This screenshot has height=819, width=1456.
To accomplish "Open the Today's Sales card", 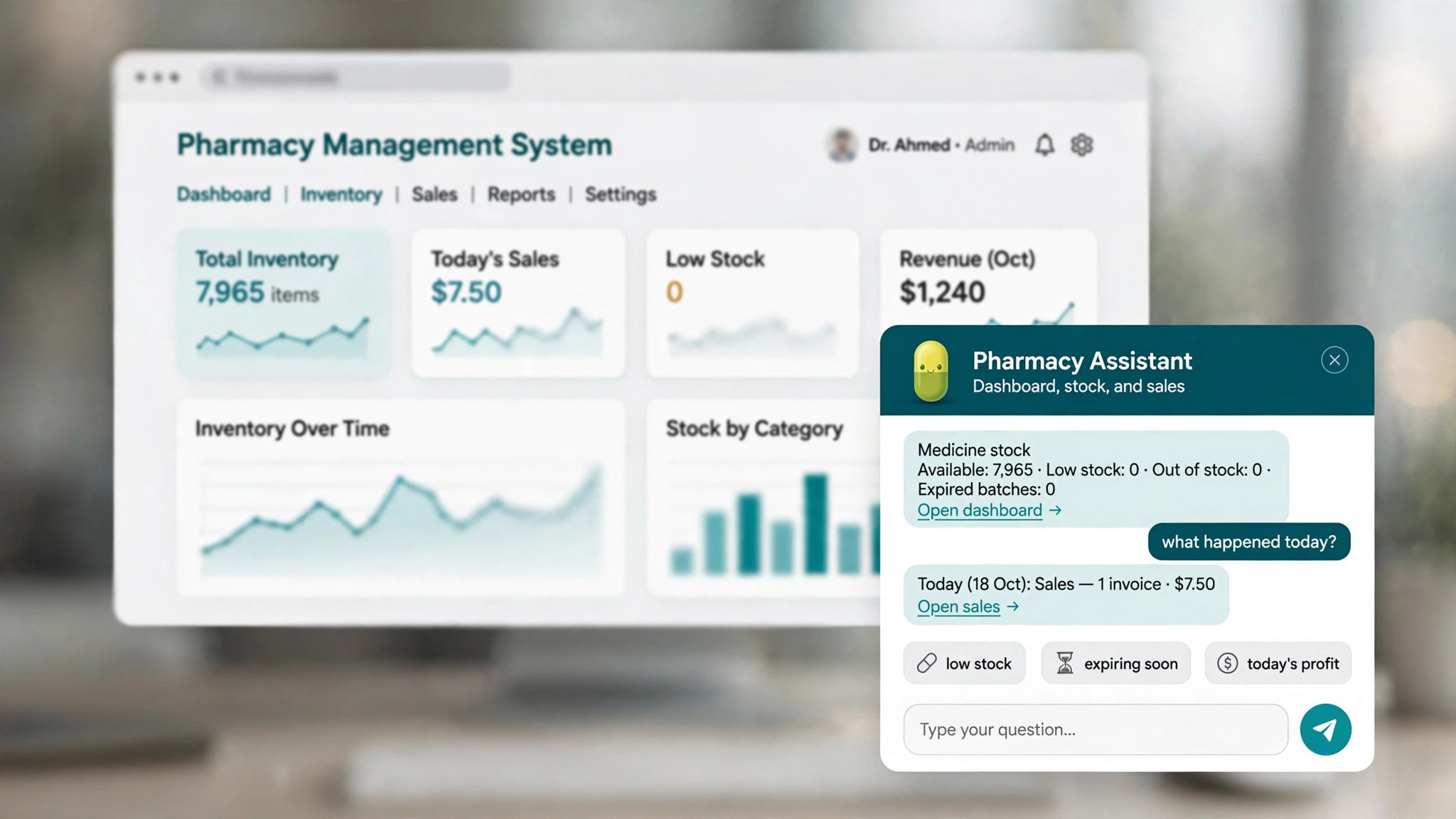I will pos(518,303).
